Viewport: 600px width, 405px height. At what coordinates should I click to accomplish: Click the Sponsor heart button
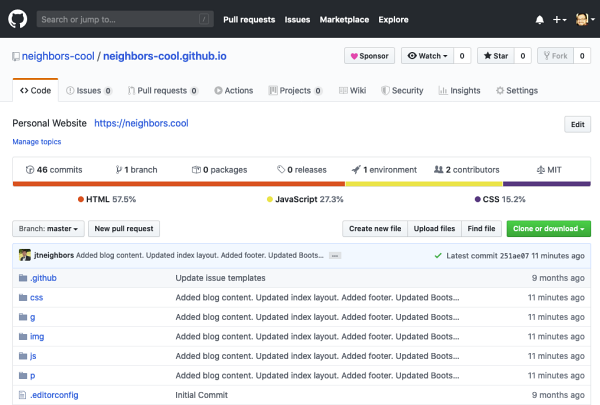pos(370,56)
